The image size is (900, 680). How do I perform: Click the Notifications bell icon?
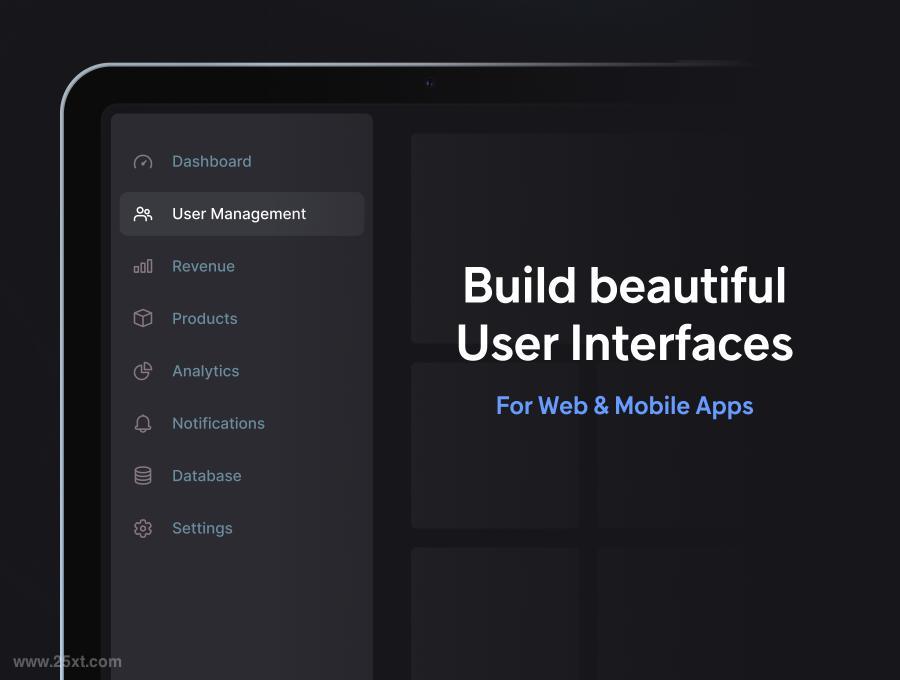coord(143,423)
